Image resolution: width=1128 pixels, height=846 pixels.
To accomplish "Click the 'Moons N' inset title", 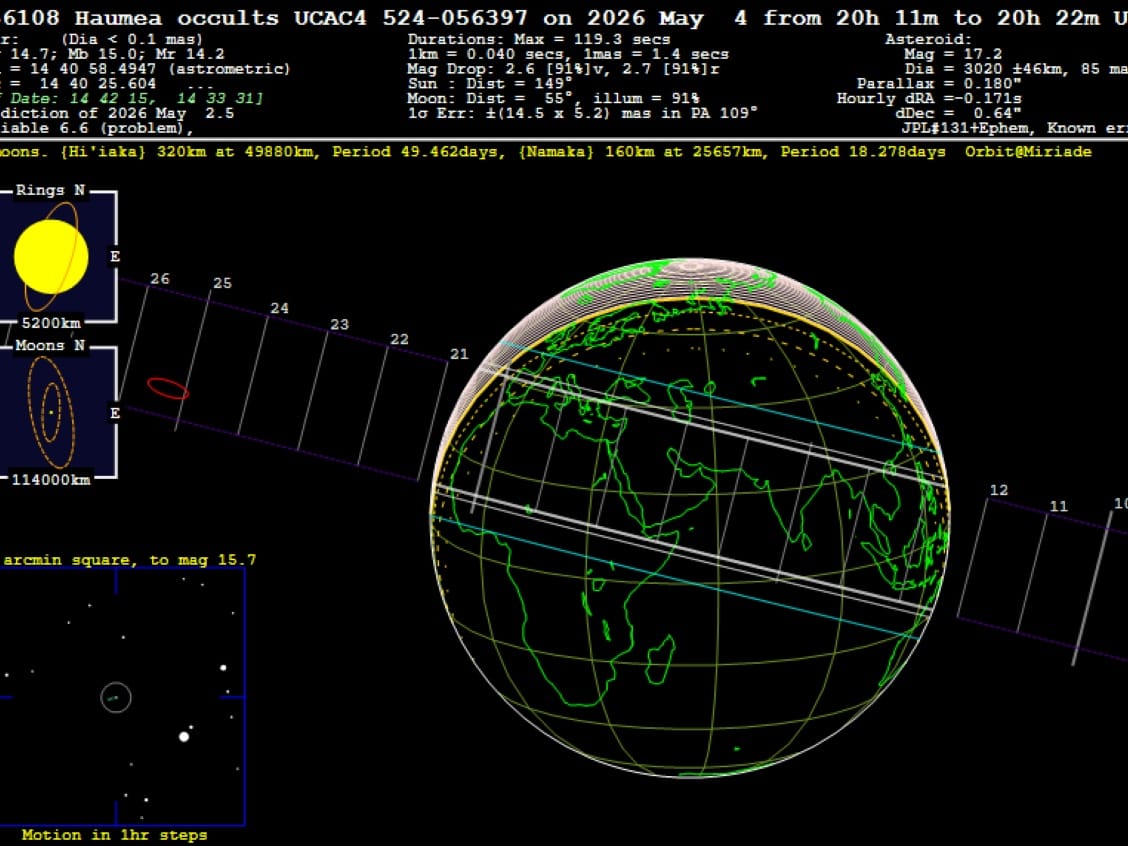I will click(50, 345).
